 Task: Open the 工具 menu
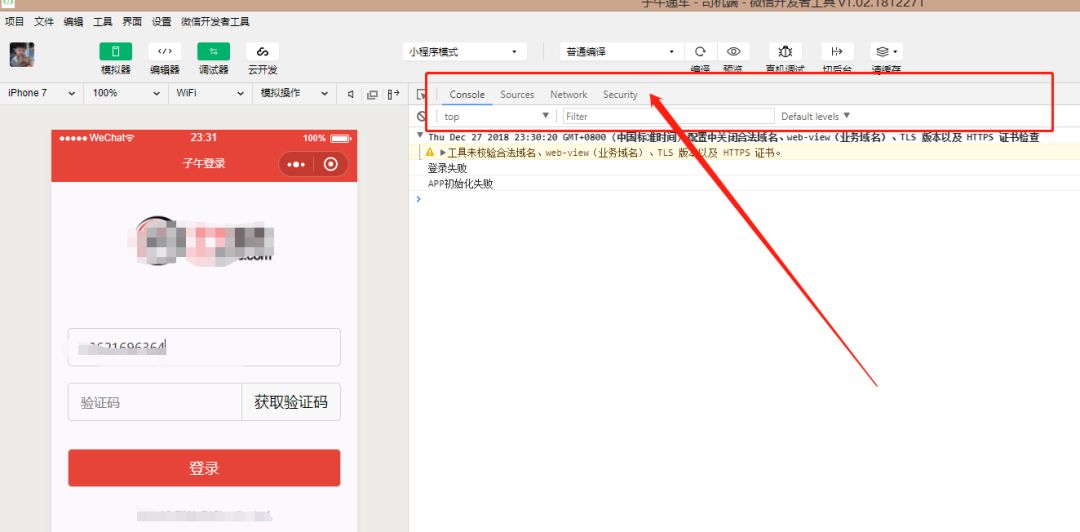(x=103, y=22)
